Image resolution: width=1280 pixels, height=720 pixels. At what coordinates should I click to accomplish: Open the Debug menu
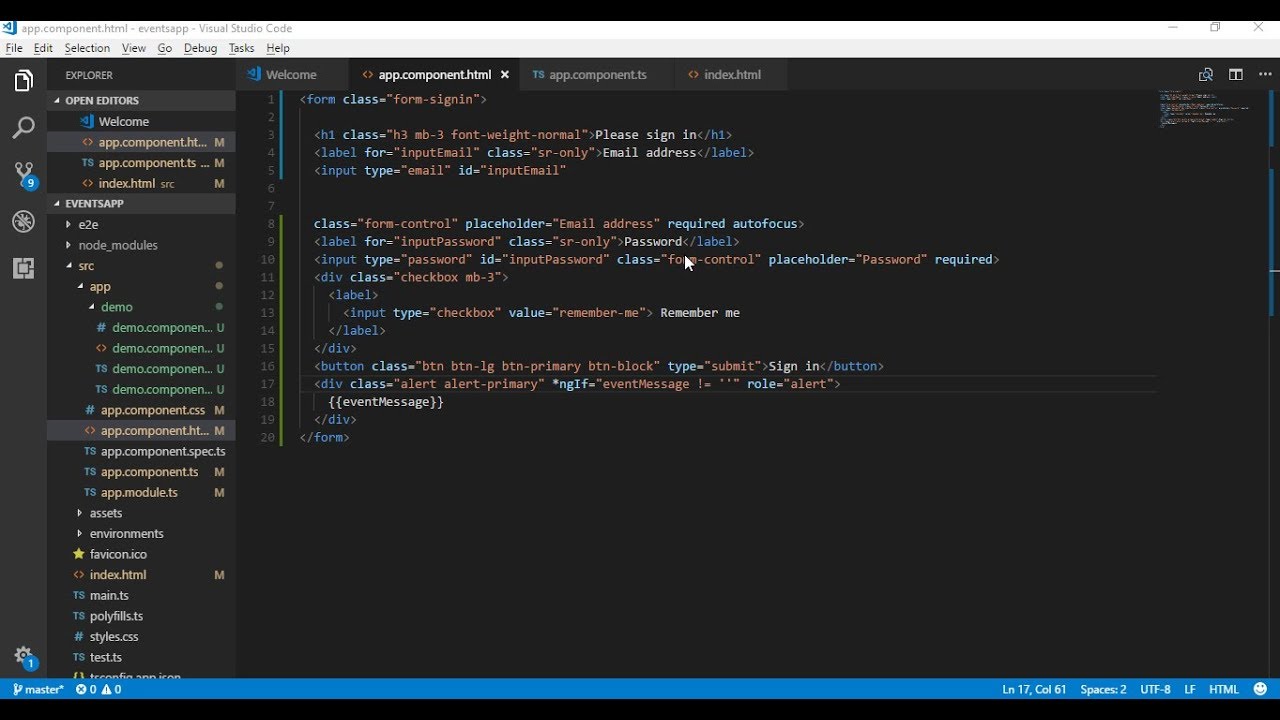point(200,48)
